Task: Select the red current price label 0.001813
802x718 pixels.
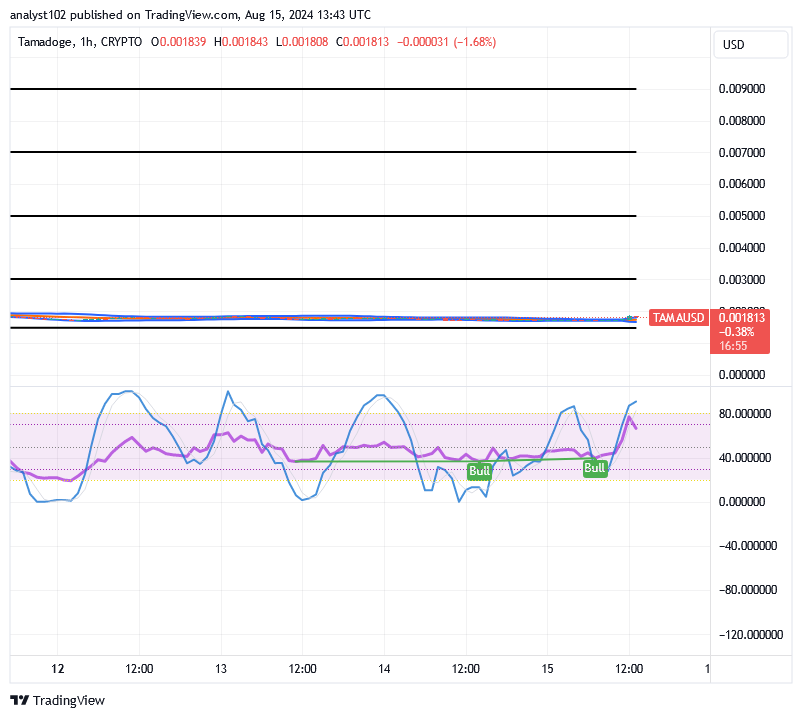Action: [x=741, y=318]
